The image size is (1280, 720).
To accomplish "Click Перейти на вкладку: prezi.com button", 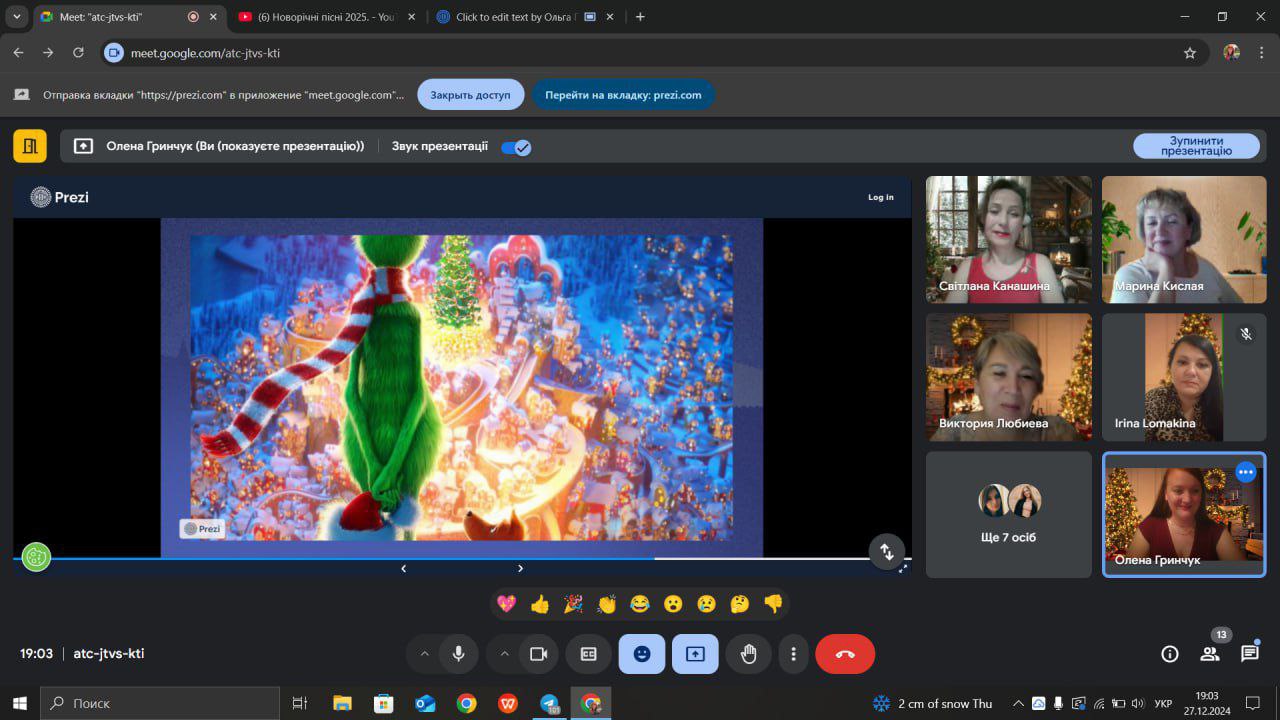I will pyautogui.click(x=623, y=95).
